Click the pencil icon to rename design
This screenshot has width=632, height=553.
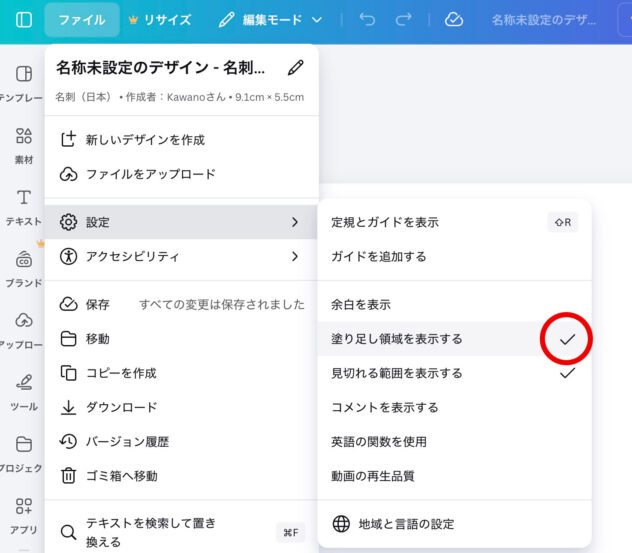(295, 68)
